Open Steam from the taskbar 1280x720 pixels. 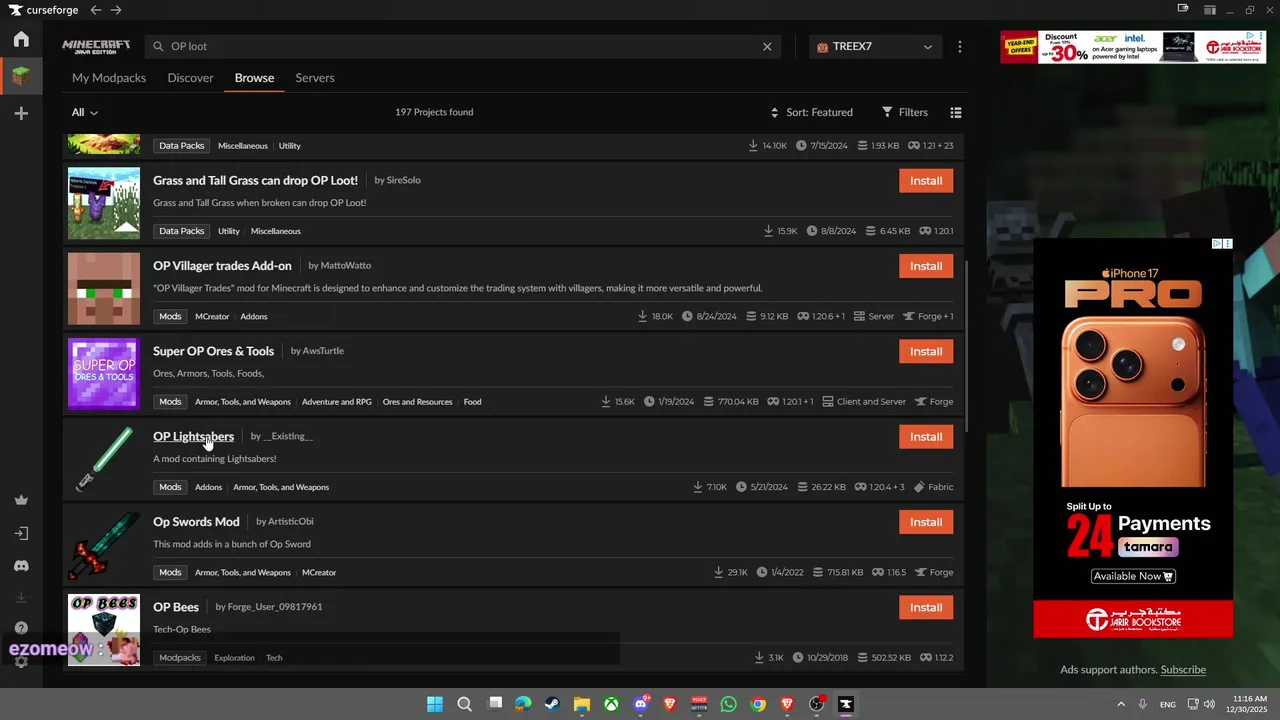pos(552,704)
